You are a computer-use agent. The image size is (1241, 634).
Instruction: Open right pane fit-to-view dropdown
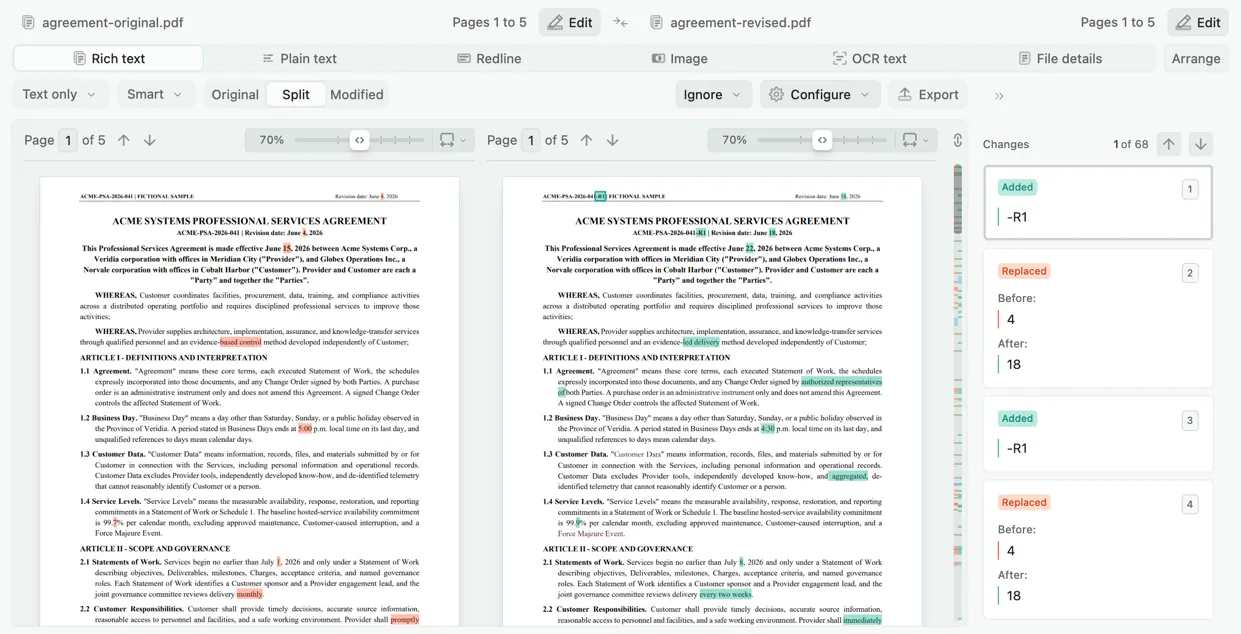(916, 140)
